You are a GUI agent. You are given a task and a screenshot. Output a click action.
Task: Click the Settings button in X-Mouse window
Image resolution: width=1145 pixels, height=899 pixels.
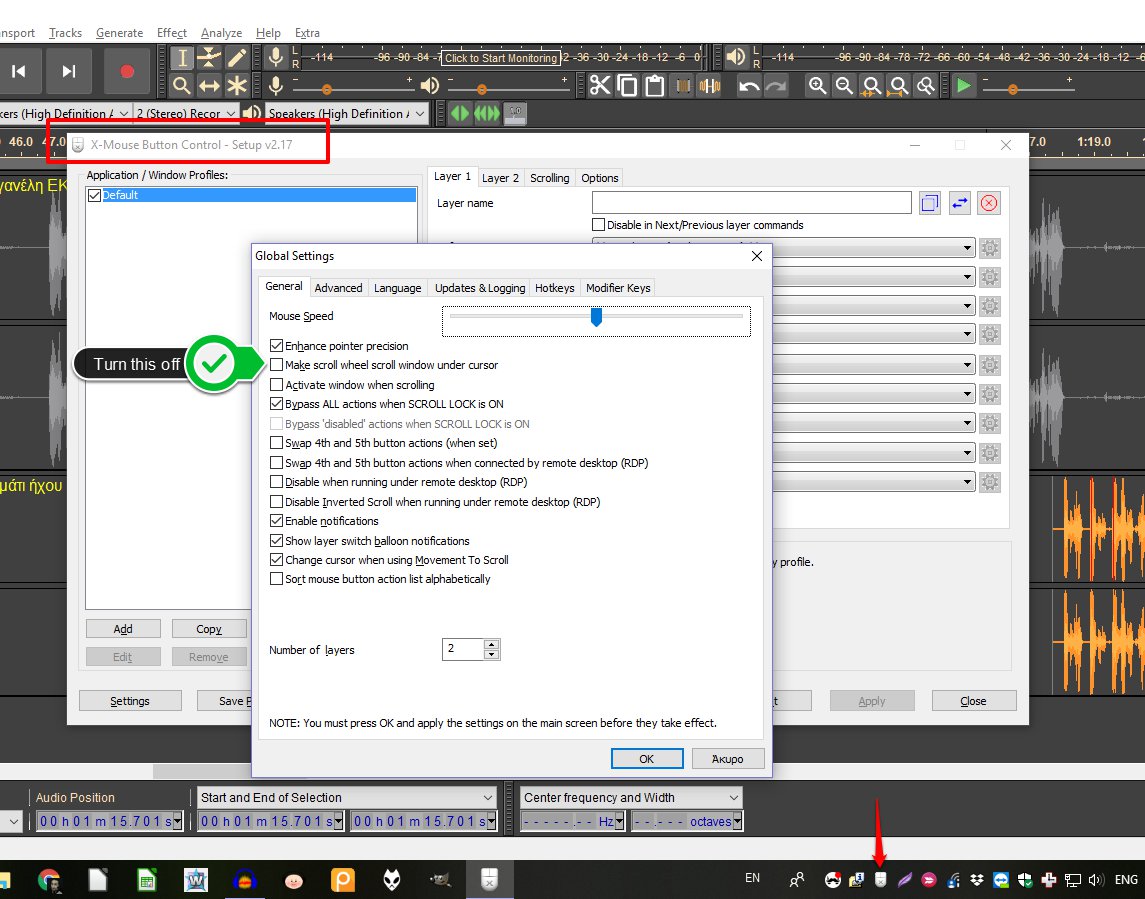click(130, 700)
